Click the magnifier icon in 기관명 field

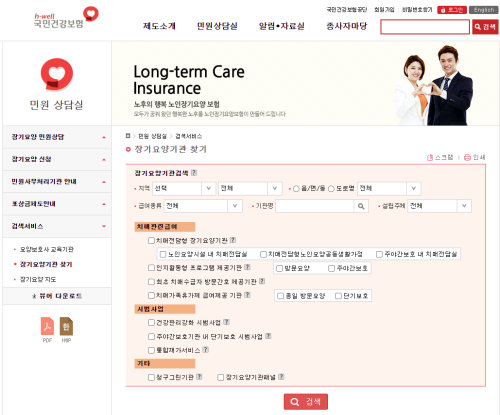click(x=361, y=206)
